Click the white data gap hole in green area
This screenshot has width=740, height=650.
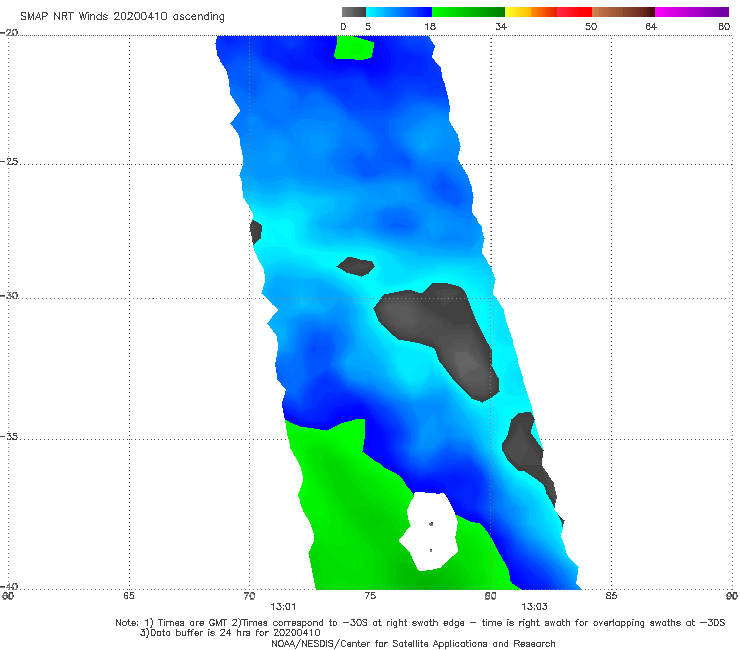point(429,531)
